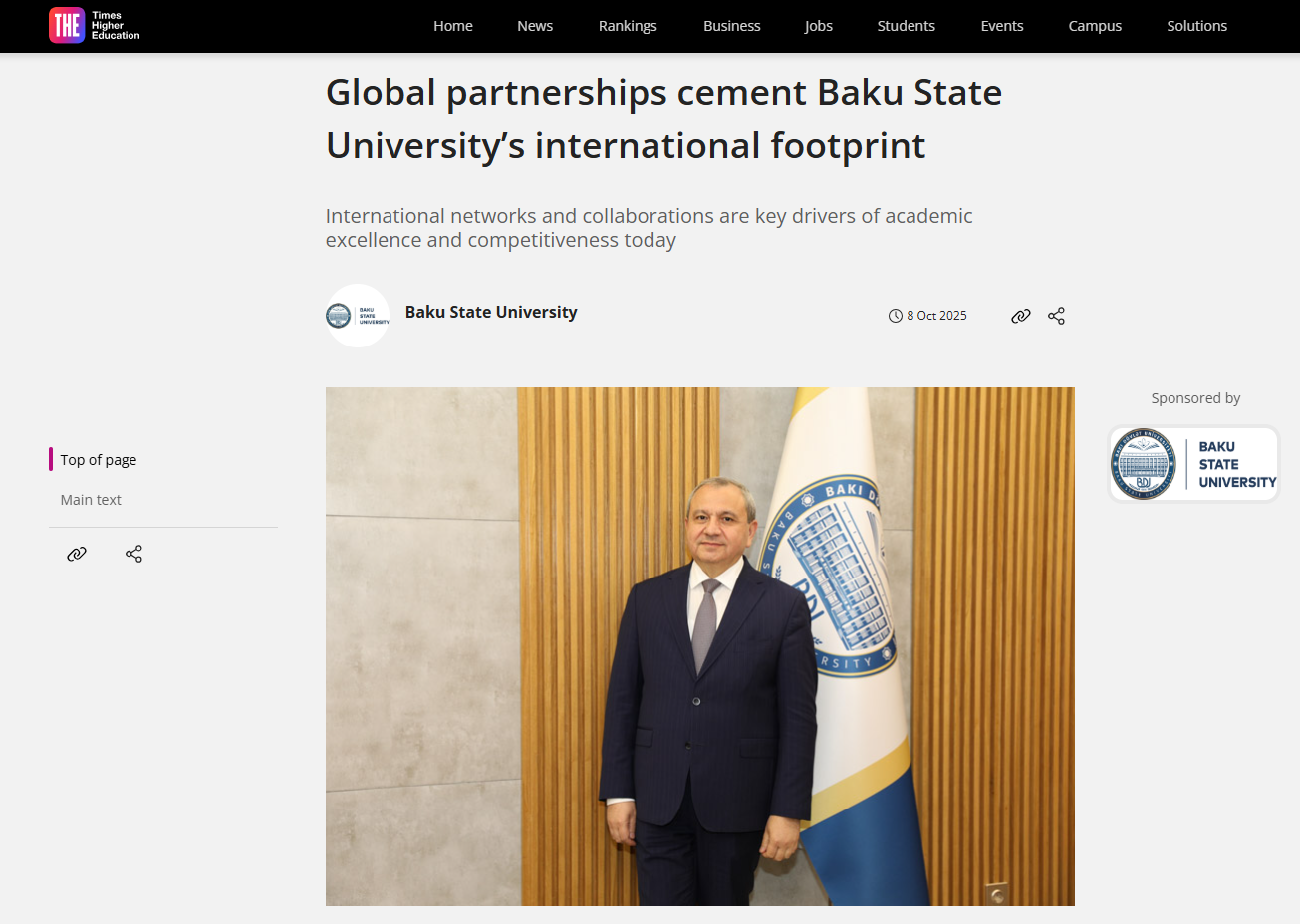Screen dimensions: 1300x924
Task: Click copy link icon in left sidebar
Action: click(x=77, y=554)
